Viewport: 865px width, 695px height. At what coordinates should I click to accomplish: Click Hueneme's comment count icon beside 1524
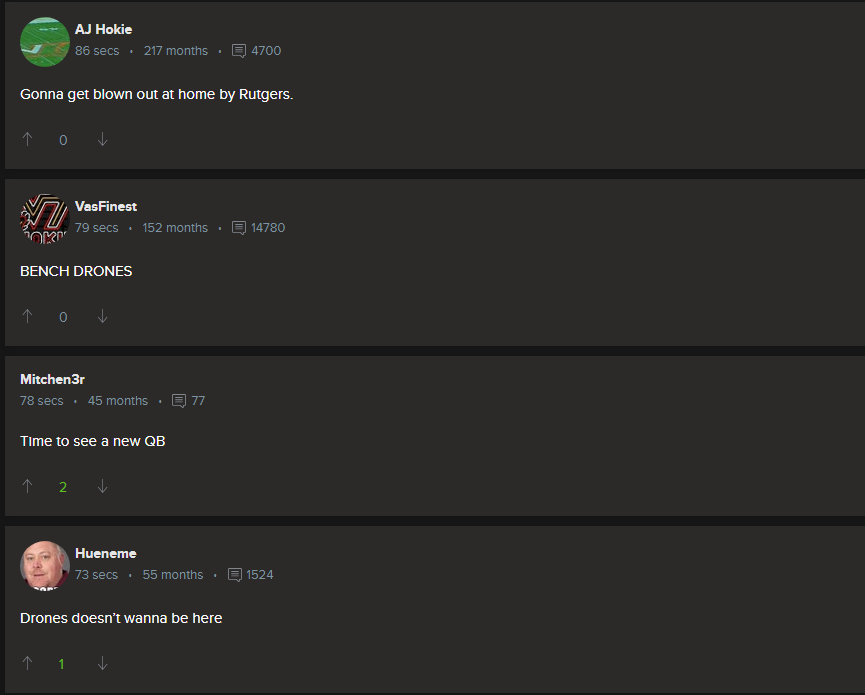[235, 575]
